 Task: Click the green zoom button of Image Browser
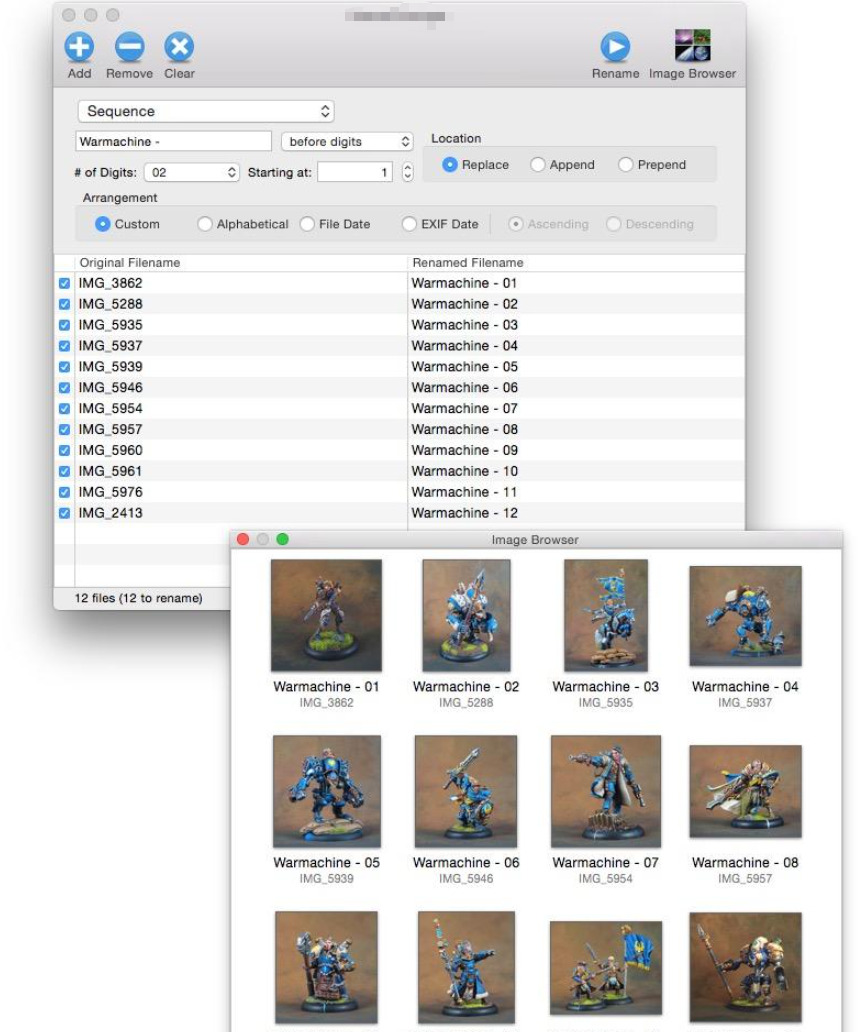pyautogui.click(x=283, y=540)
